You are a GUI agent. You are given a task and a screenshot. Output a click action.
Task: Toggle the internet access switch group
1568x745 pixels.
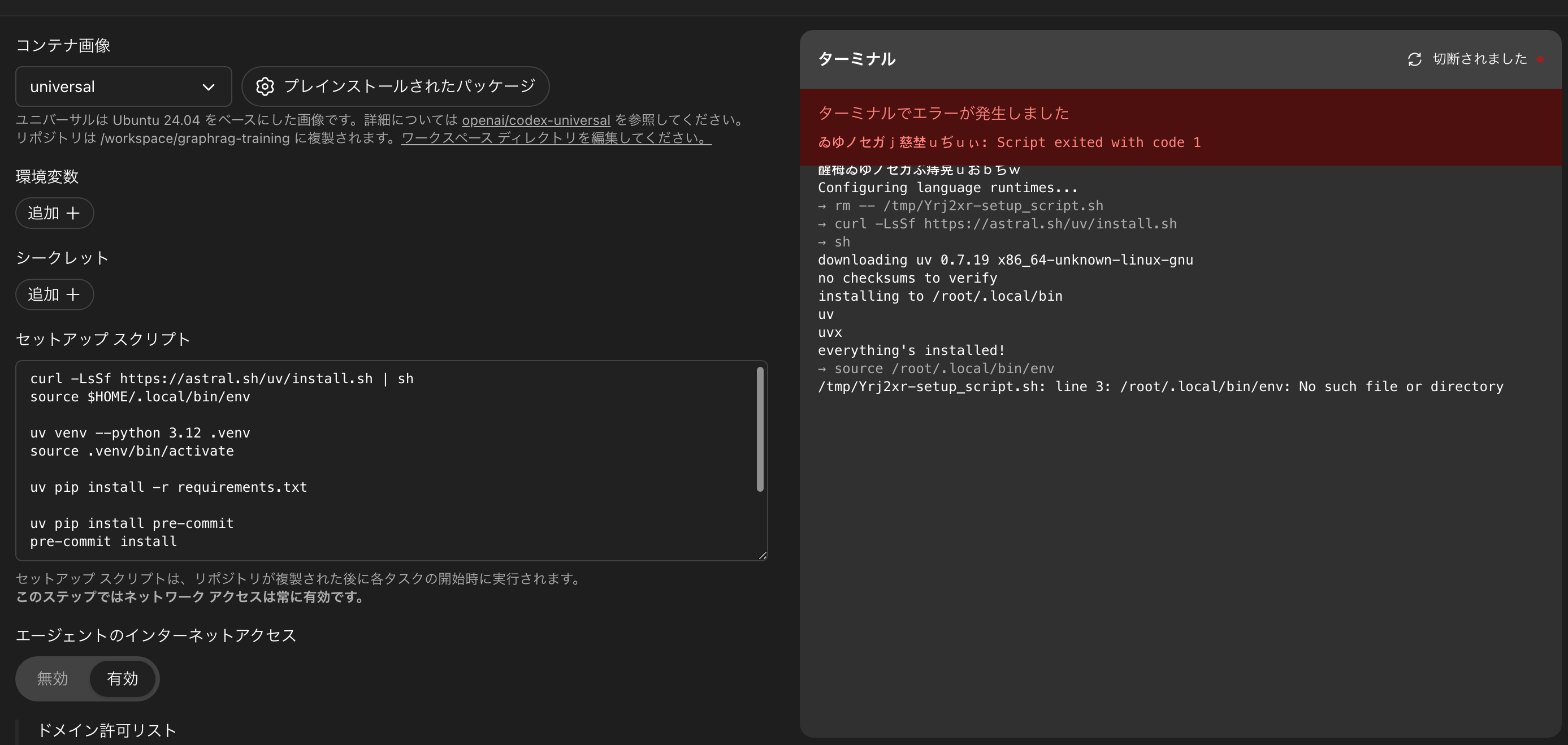(87, 679)
